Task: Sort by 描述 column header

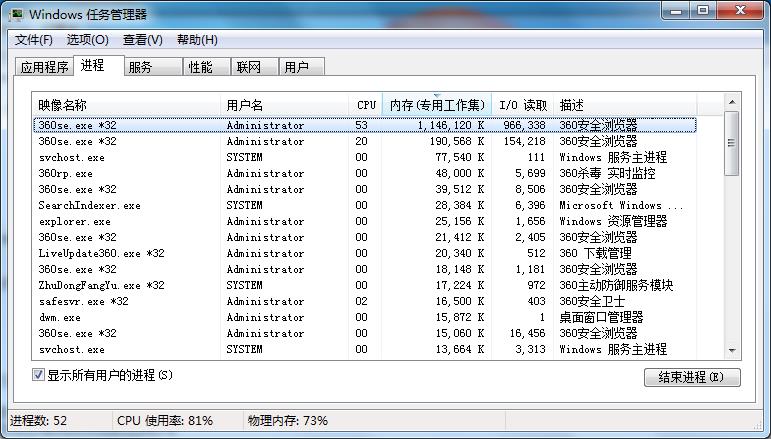Action: (625, 105)
